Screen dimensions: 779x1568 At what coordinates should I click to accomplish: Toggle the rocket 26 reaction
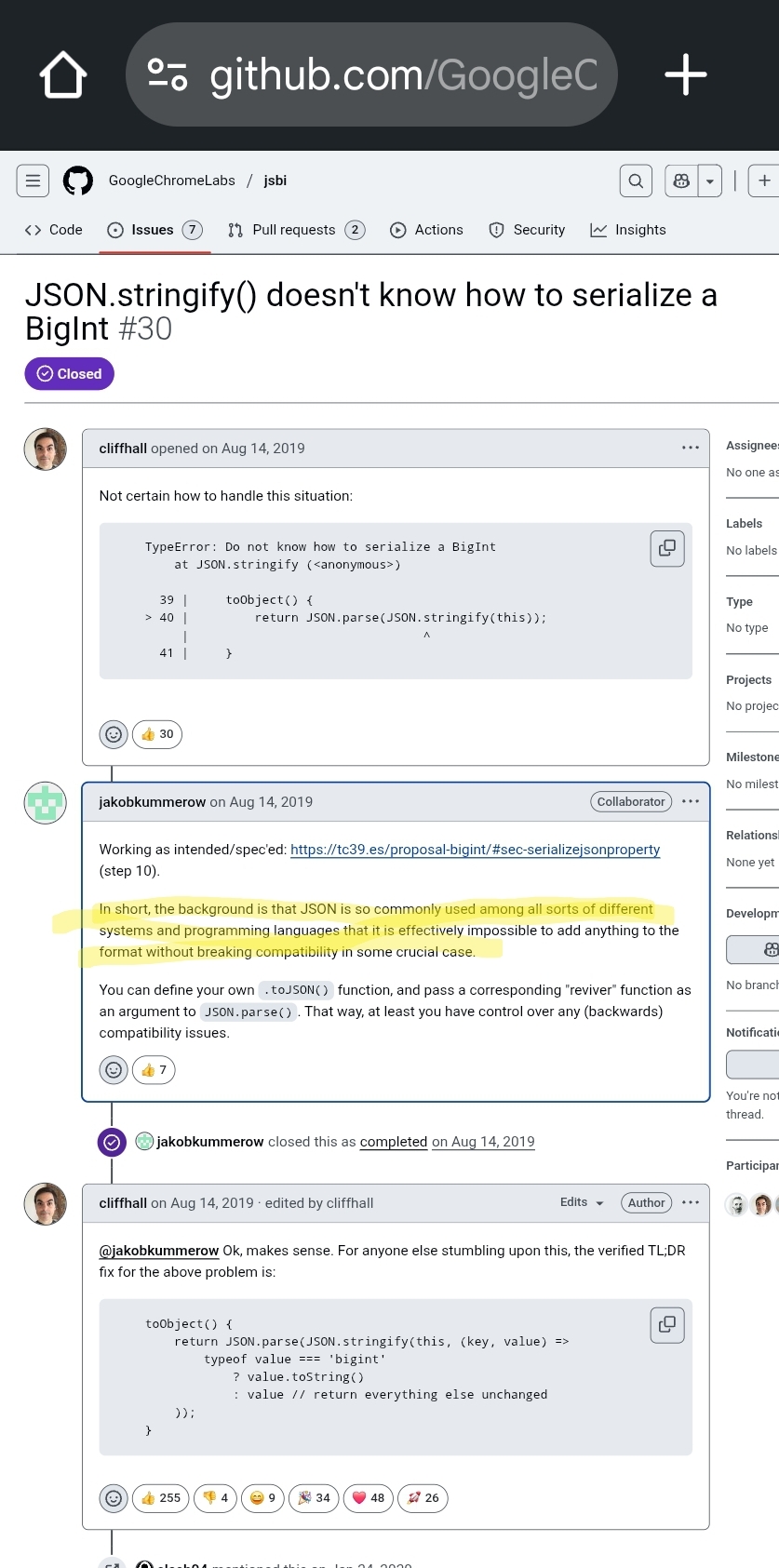(x=423, y=1498)
